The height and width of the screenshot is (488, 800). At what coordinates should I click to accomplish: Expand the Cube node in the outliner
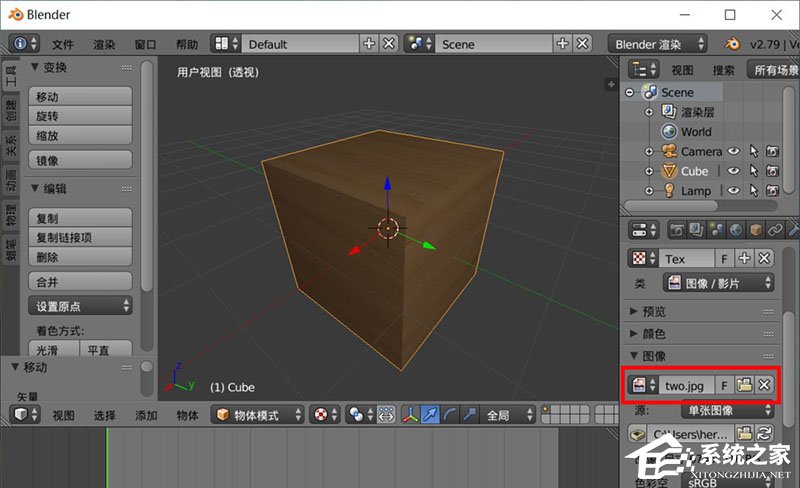pyautogui.click(x=649, y=171)
